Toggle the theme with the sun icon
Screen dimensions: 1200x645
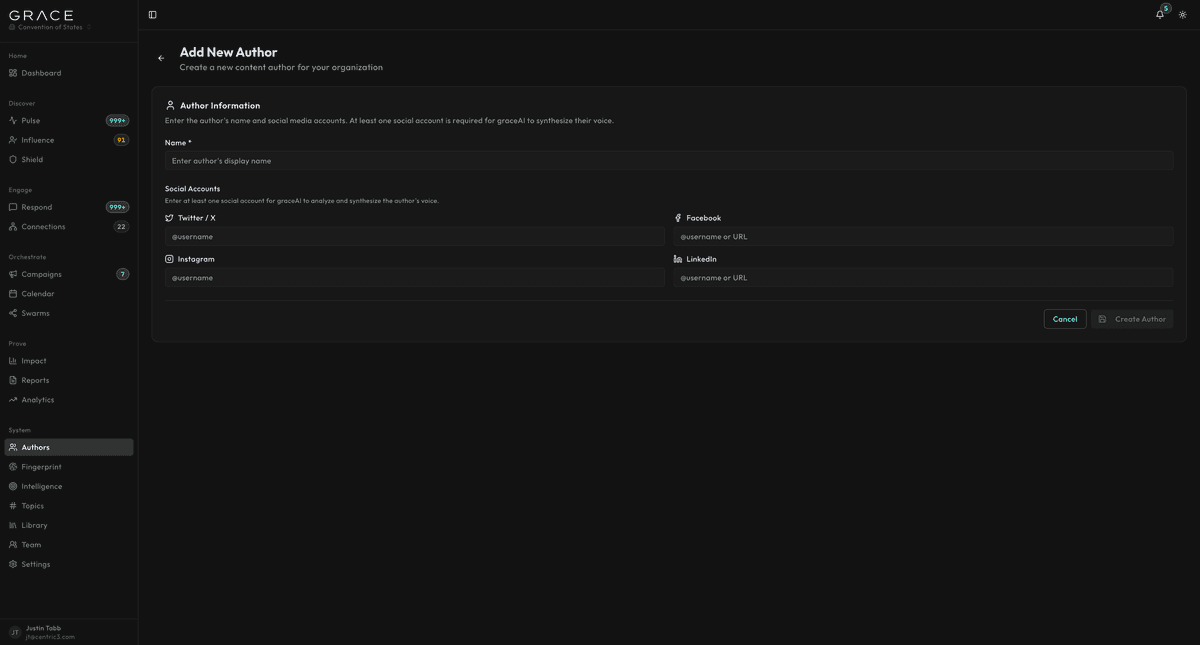pos(1181,13)
